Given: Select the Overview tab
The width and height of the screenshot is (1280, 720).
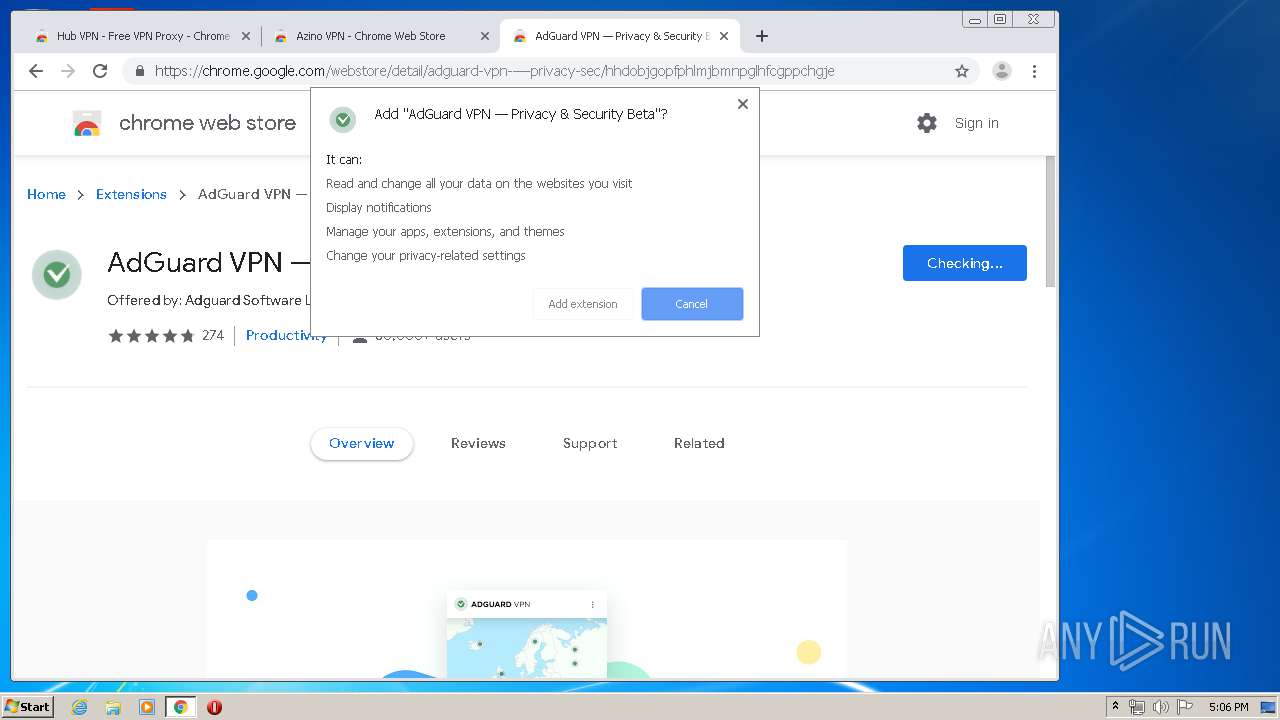Looking at the screenshot, I should (x=362, y=443).
